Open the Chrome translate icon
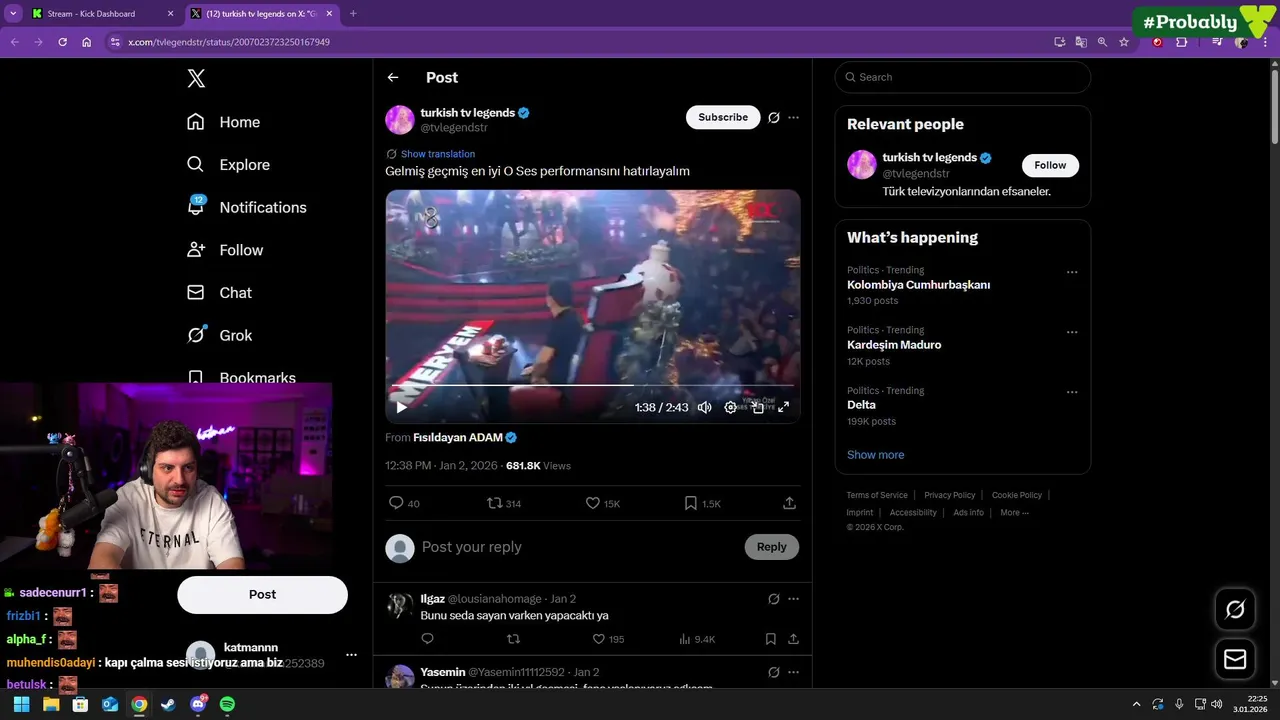The image size is (1280, 720). pyautogui.click(x=1081, y=42)
